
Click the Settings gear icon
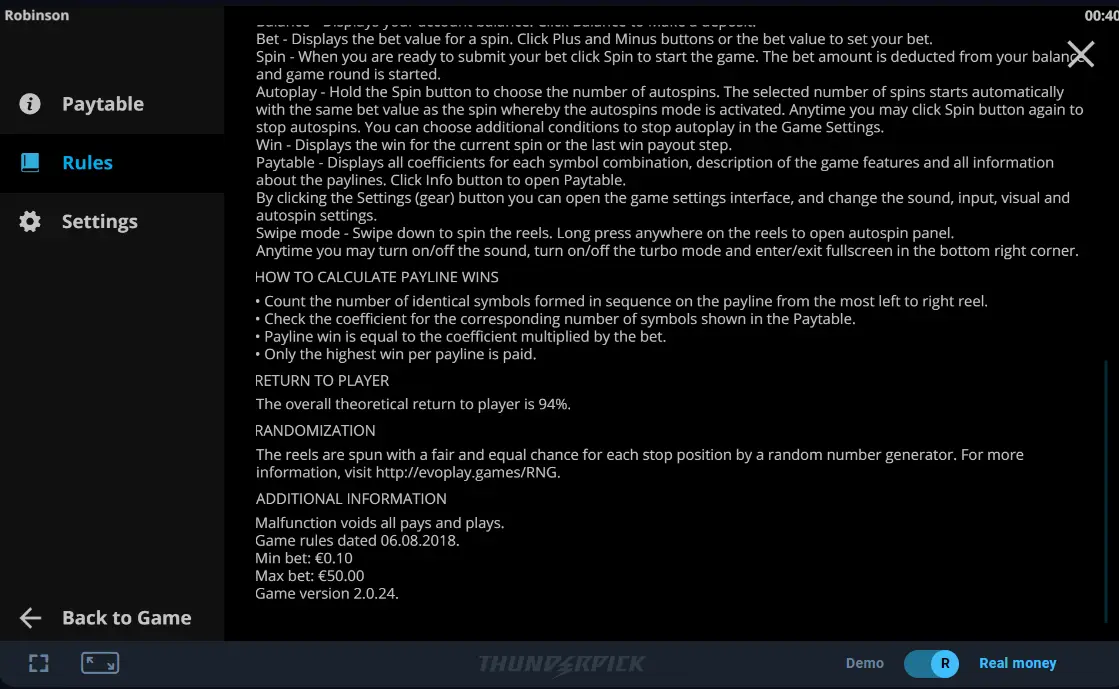click(x=30, y=221)
